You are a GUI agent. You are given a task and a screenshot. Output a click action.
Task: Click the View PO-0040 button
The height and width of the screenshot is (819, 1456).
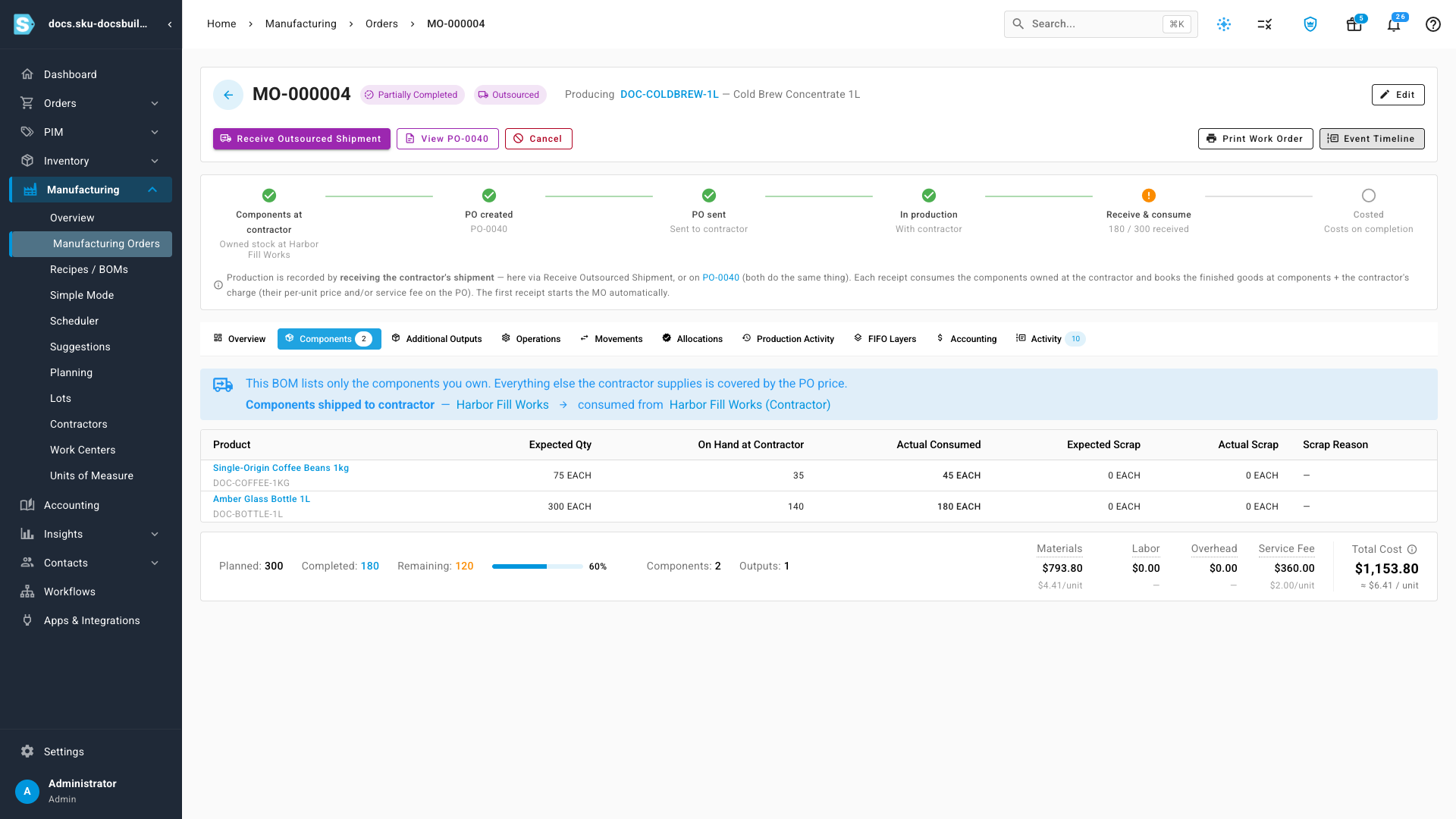[447, 139]
